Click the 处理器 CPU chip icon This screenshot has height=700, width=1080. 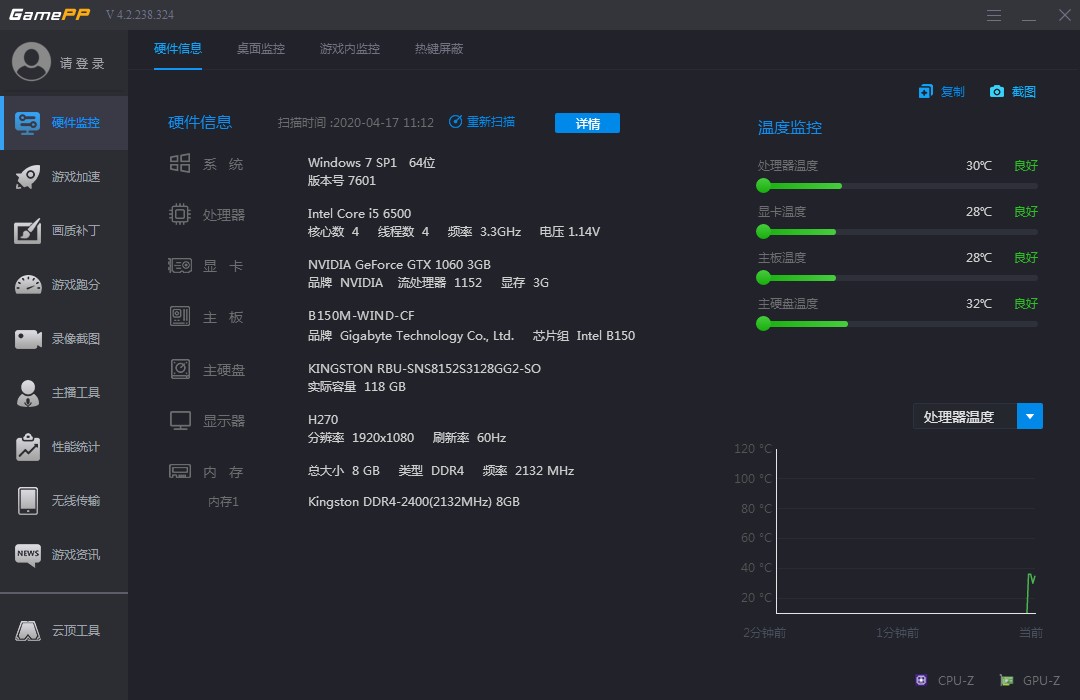coord(180,214)
